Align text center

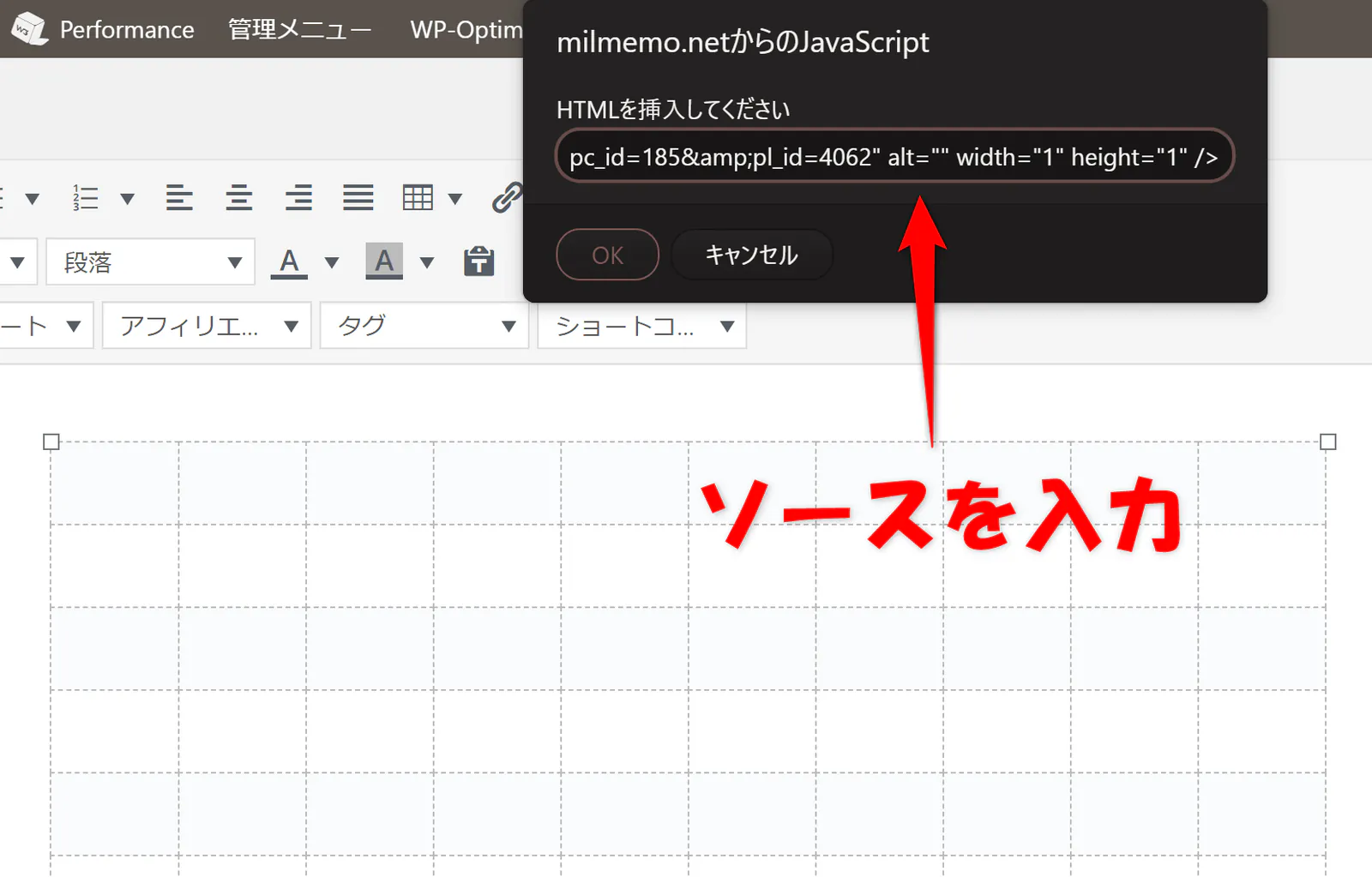(239, 198)
